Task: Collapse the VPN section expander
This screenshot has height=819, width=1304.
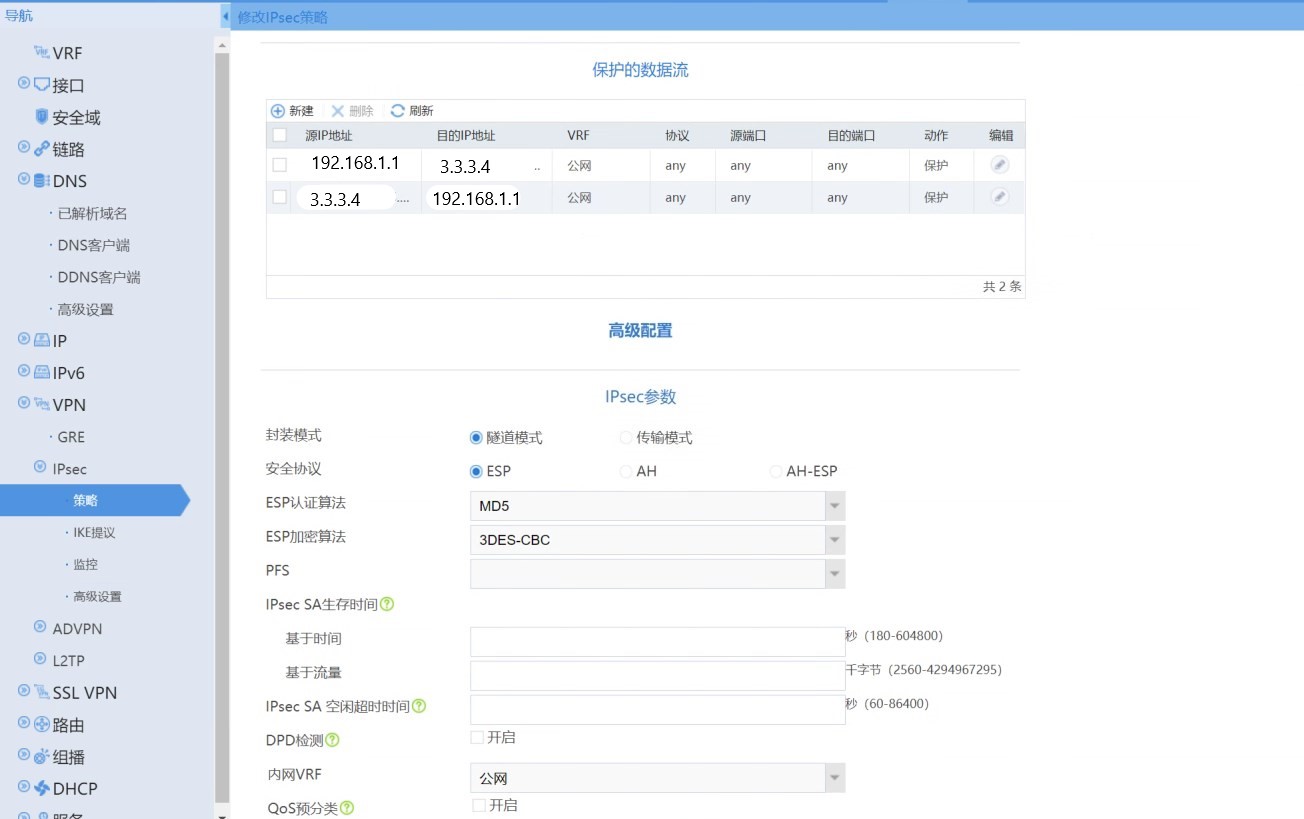Action: coord(24,403)
